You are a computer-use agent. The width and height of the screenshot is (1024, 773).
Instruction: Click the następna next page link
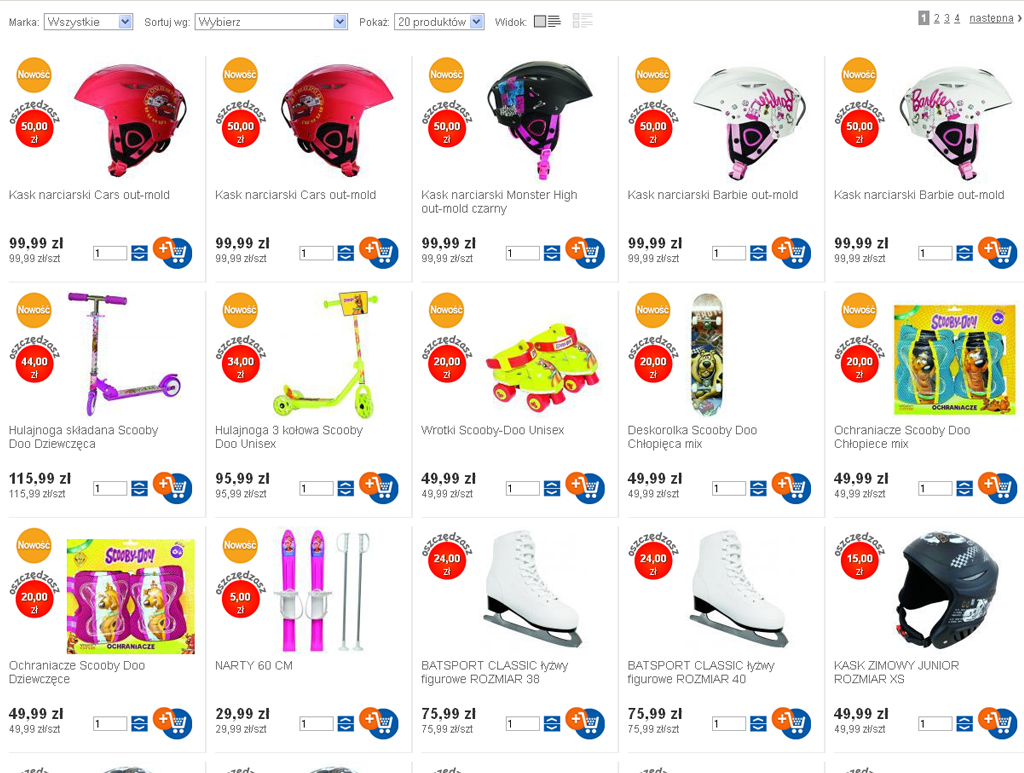[991, 18]
